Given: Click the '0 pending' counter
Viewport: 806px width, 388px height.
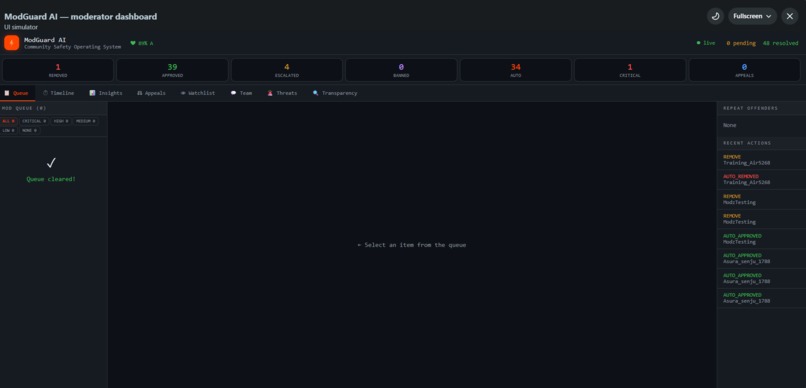Looking at the screenshot, I should 741,43.
